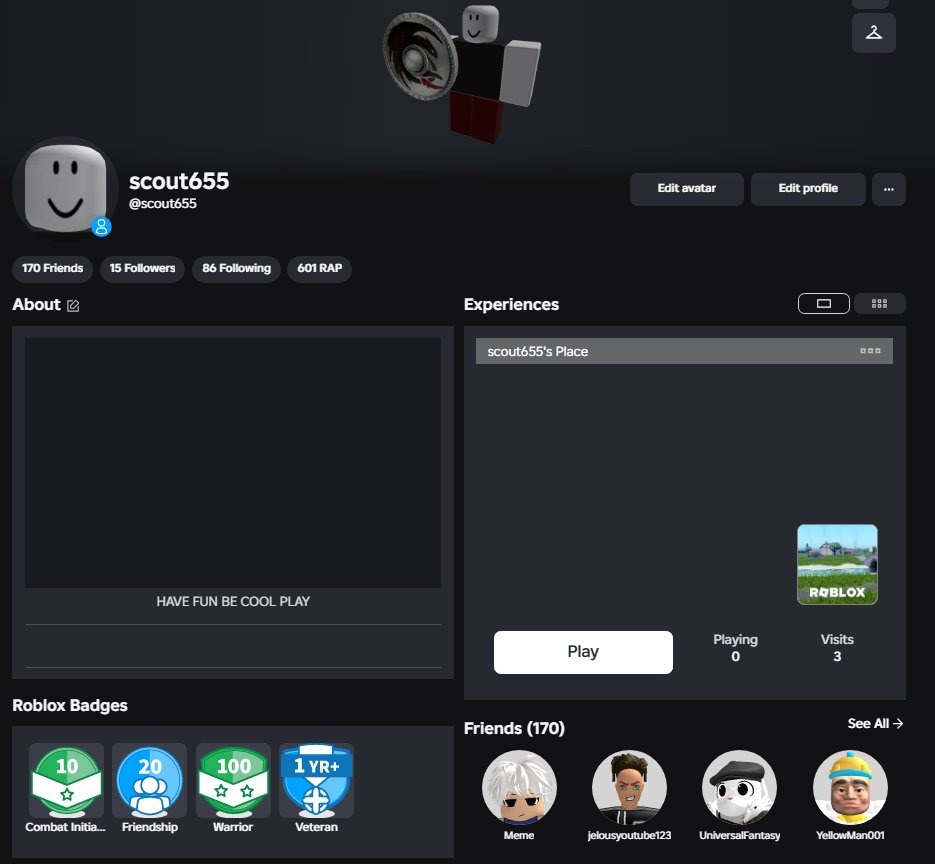This screenshot has width=935, height=864.
Task: Click the scout655 display name
Action: (x=179, y=181)
